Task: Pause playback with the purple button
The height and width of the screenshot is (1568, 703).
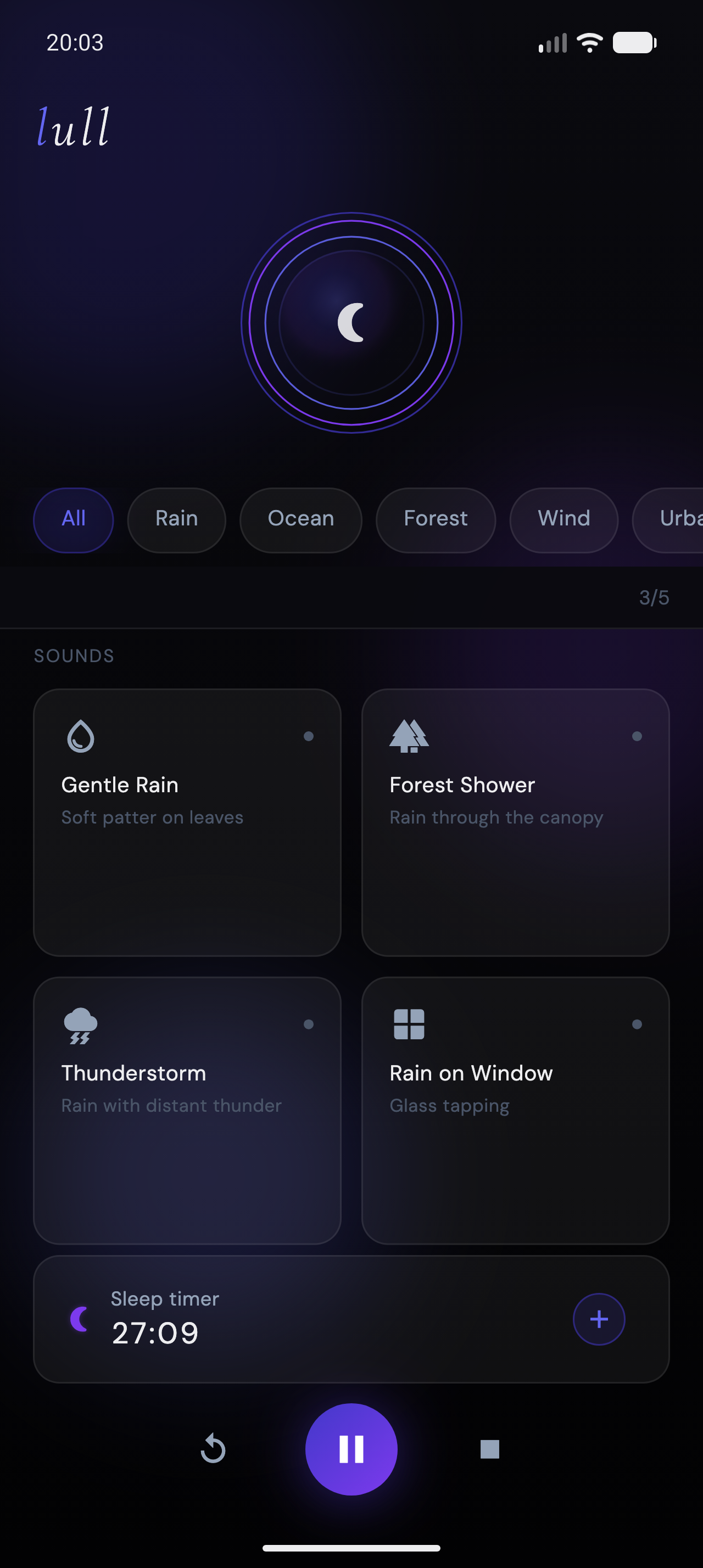Action: [x=351, y=1449]
